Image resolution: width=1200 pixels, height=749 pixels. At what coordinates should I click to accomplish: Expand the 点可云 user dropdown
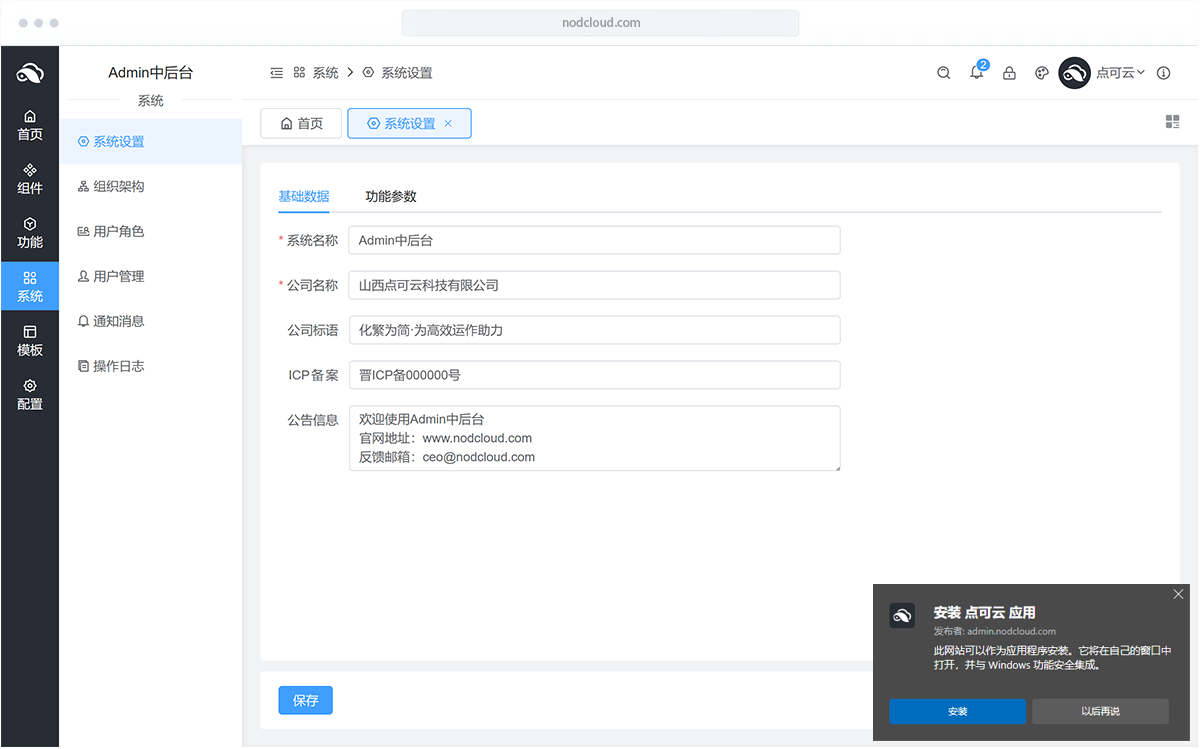click(x=1120, y=73)
